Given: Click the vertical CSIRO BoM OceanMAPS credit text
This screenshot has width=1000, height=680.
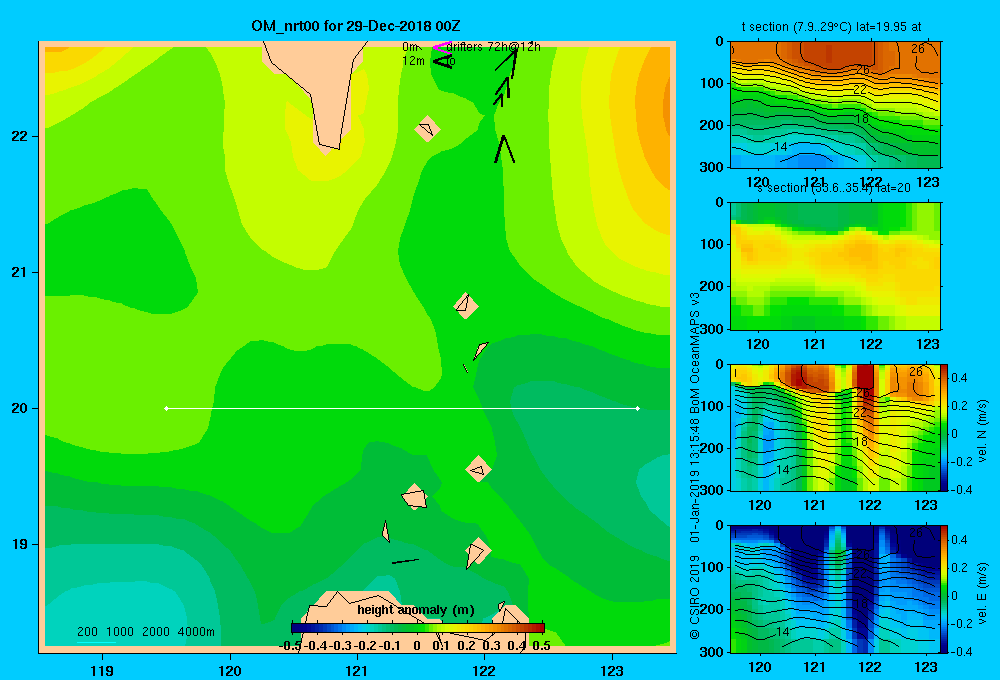Looking at the screenshot, I should pos(695,466).
